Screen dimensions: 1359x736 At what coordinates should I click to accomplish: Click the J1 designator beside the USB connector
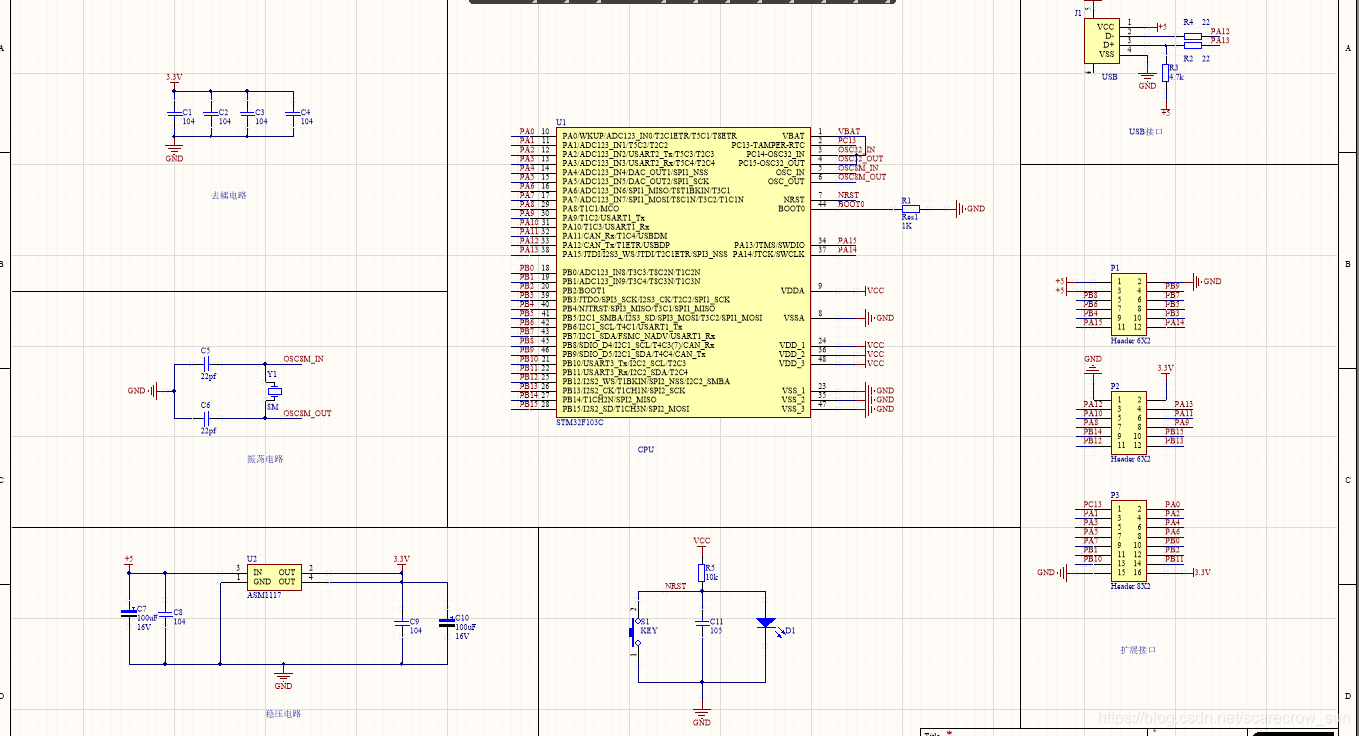point(1078,13)
